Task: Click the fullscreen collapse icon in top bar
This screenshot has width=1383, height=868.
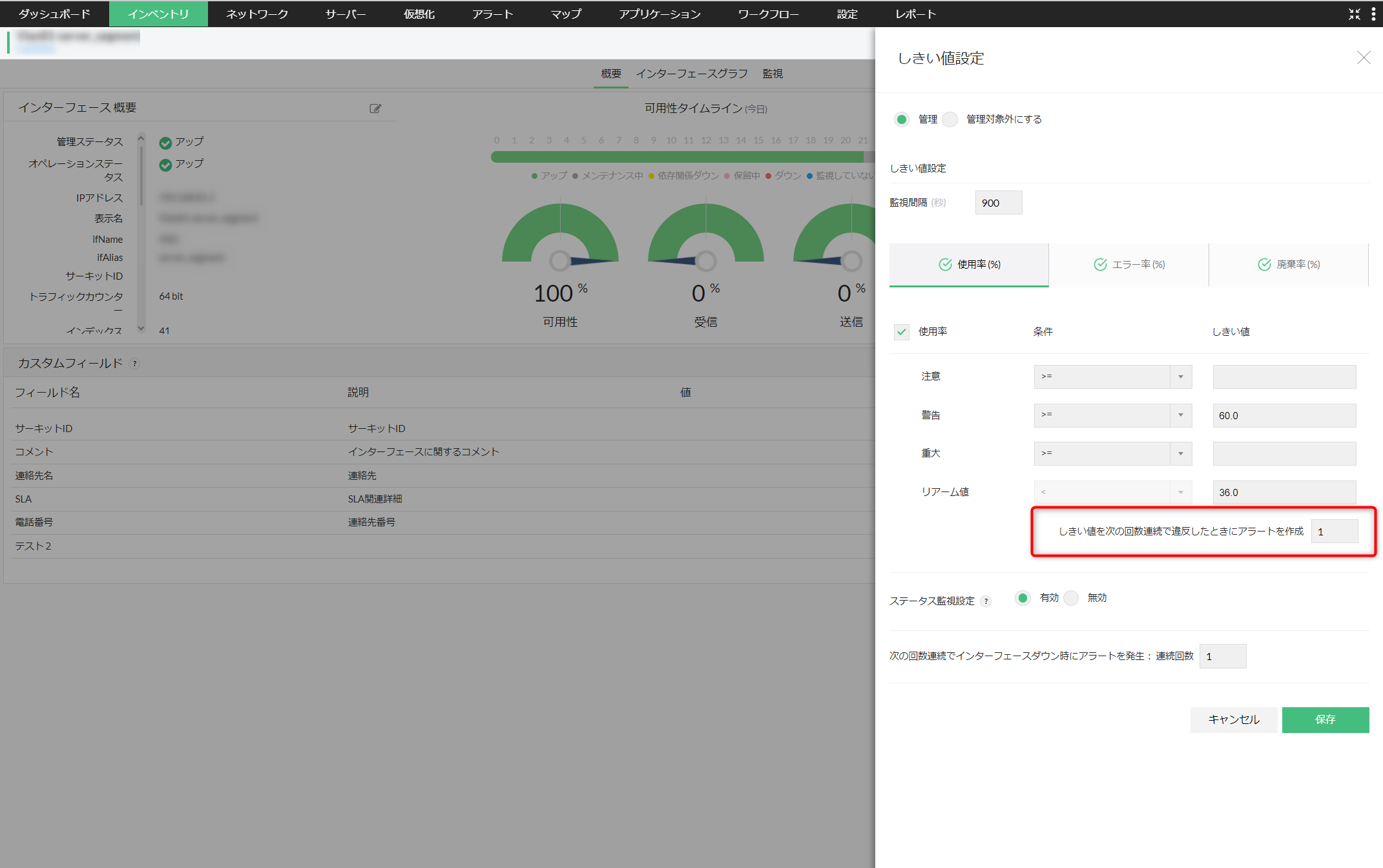Action: pyautogui.click(x=1354, y=14)
